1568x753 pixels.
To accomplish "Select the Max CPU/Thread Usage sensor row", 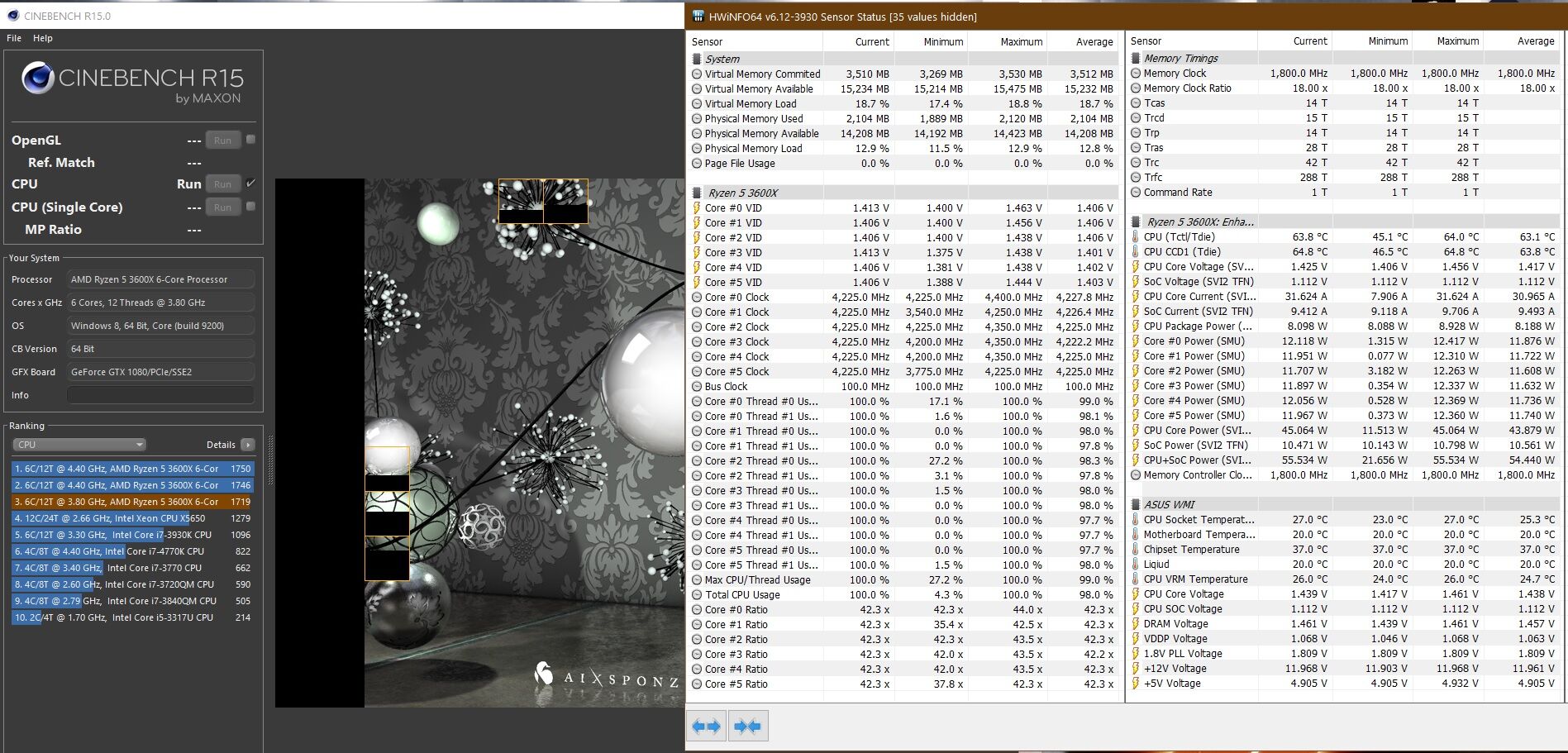I will (903, 580).
